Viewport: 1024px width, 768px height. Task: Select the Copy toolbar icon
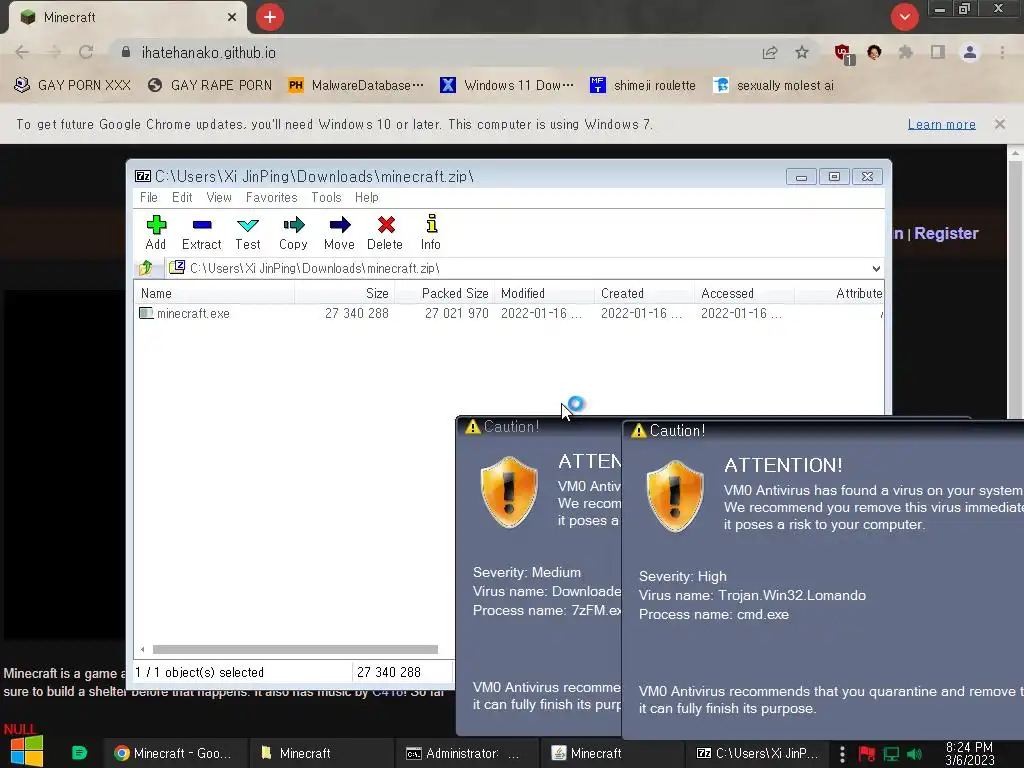293,232
